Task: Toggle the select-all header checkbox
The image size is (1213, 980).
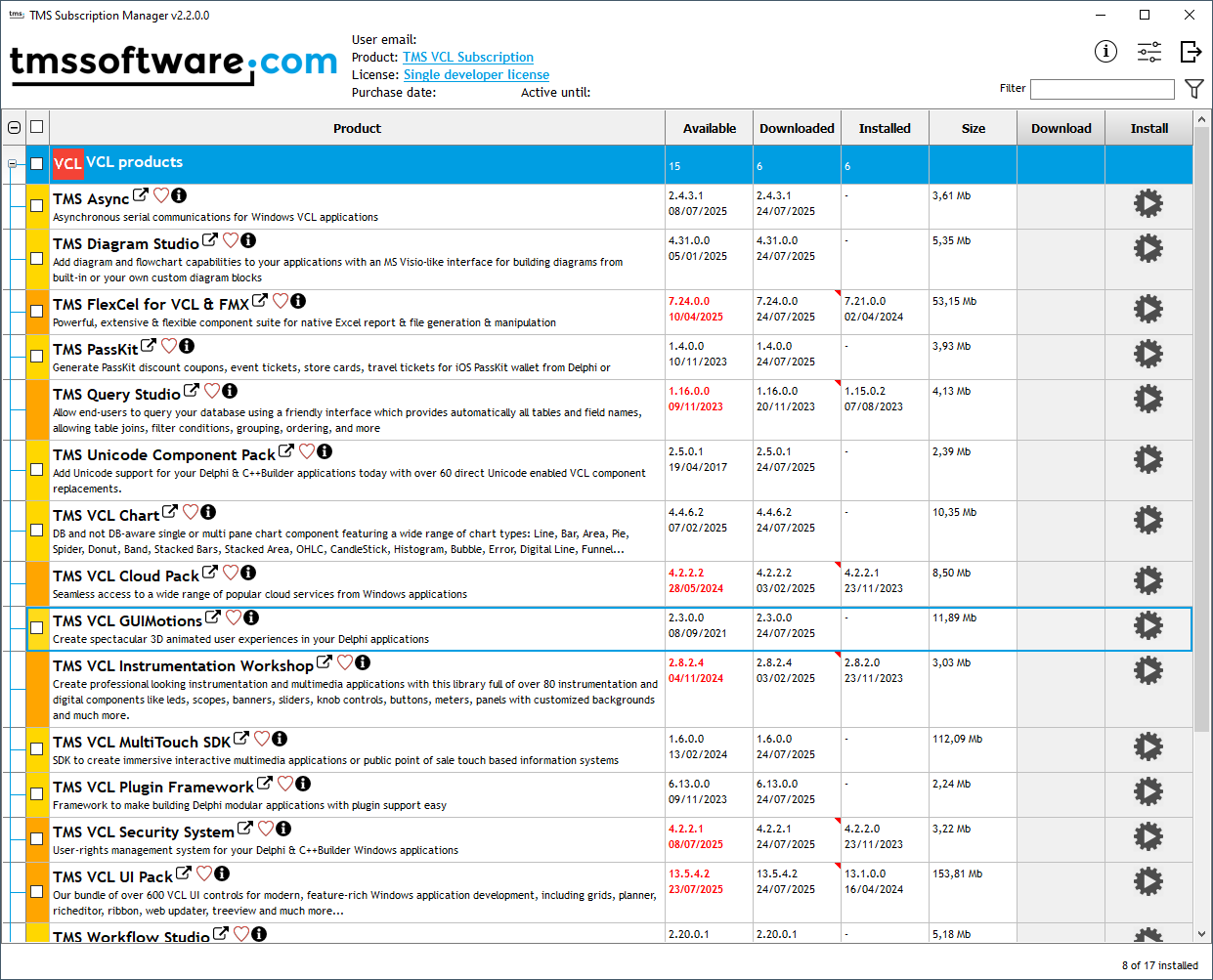Action: click(37, 126)
